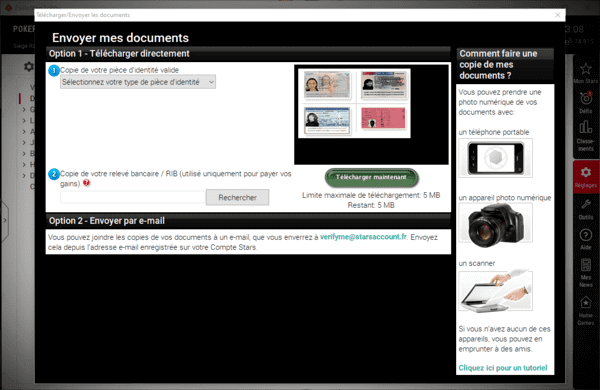The image size is (600, 390).
Task: Open the Mes News icon in sidebar
Action: (586, 264)
